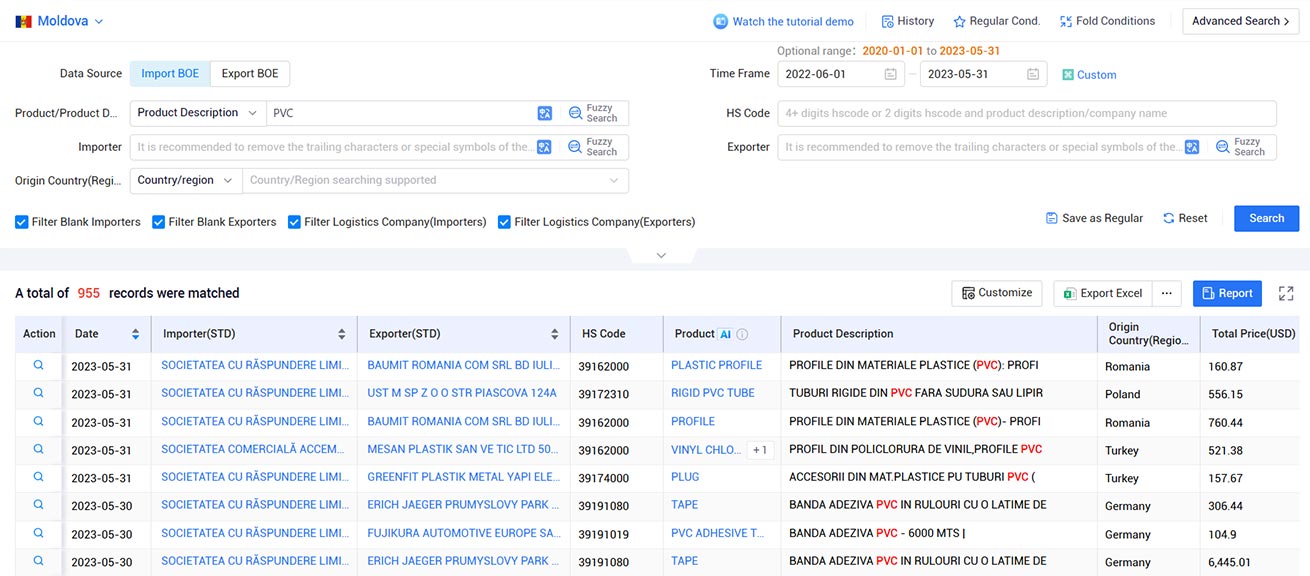Viewport: 1310px width, 576px height.
Task: Open search History
Action: point(907,21)
